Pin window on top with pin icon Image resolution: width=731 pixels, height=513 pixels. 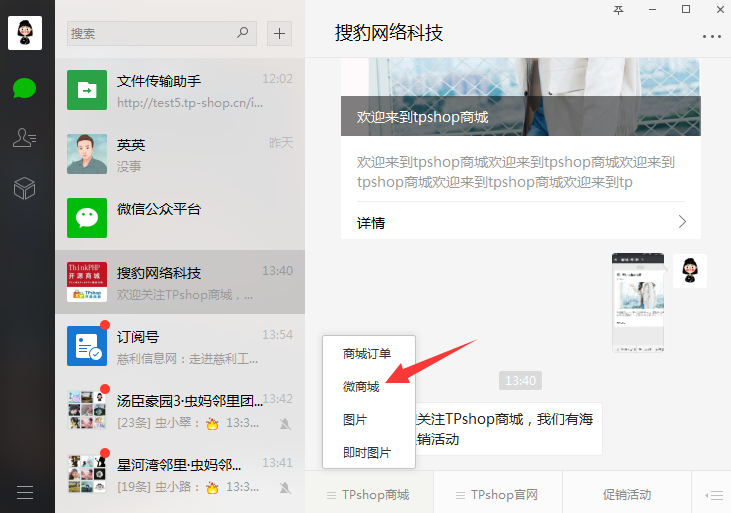[x=618, y=10]
